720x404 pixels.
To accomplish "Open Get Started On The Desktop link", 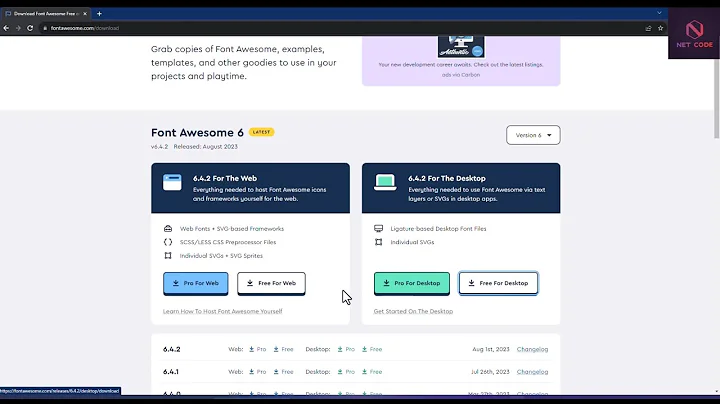I will pos(413,311).
